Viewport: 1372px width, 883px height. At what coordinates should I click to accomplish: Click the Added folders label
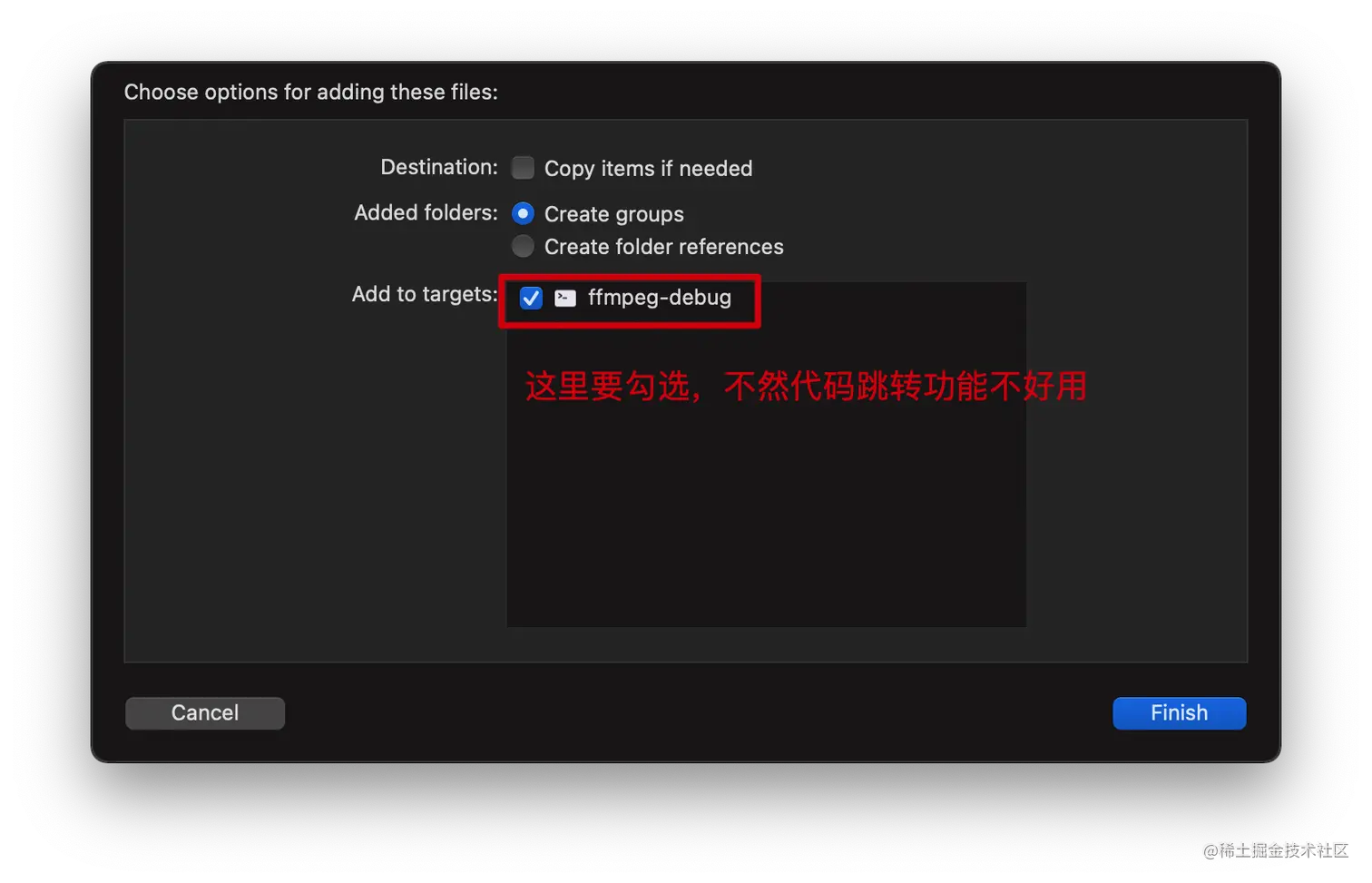(x=426, y=212)
